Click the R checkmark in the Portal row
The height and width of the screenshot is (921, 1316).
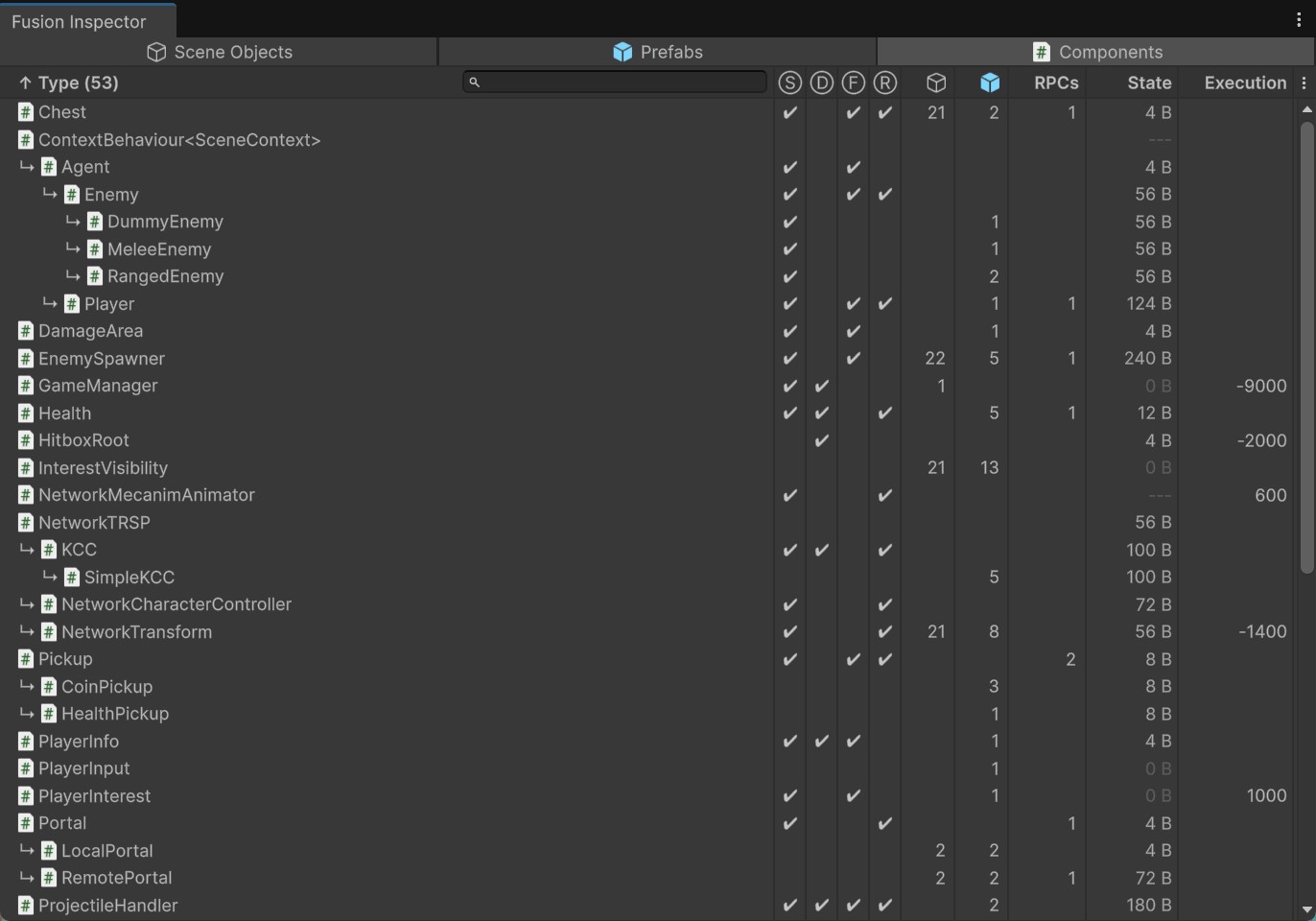tap(884, 823)
